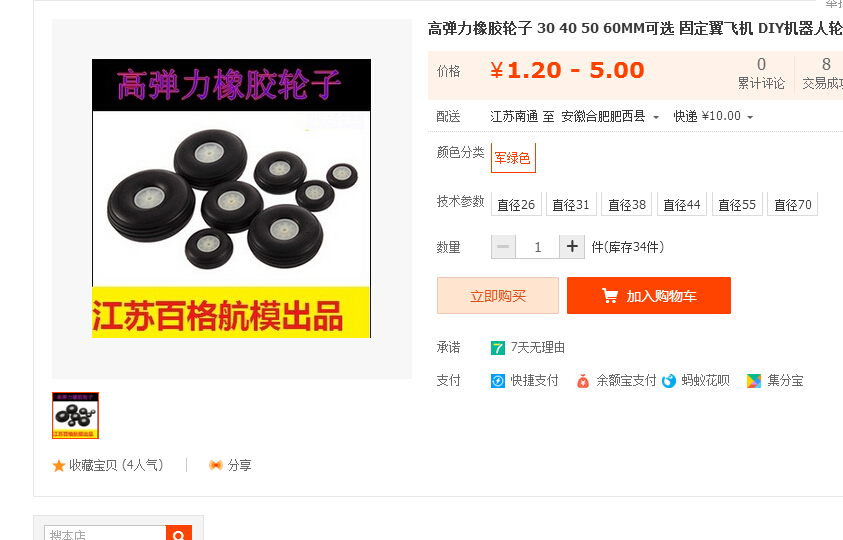
Task: Open the delivery destination dropdown 安徽合肥肥西县
Action: point(610,116)
